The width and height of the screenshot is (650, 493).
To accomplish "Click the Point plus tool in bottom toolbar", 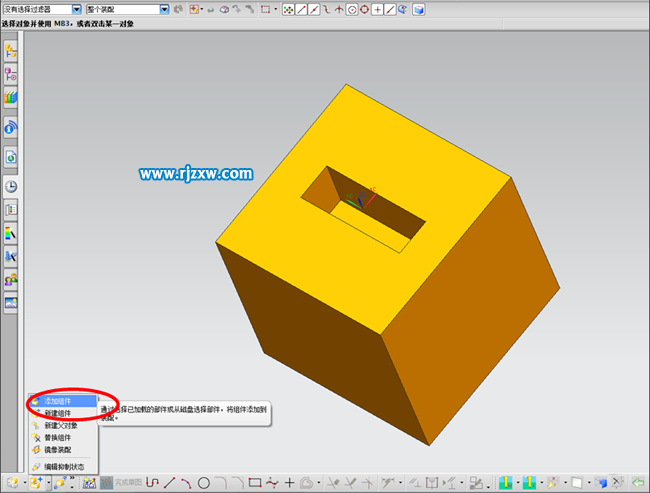I will (290, 483).
